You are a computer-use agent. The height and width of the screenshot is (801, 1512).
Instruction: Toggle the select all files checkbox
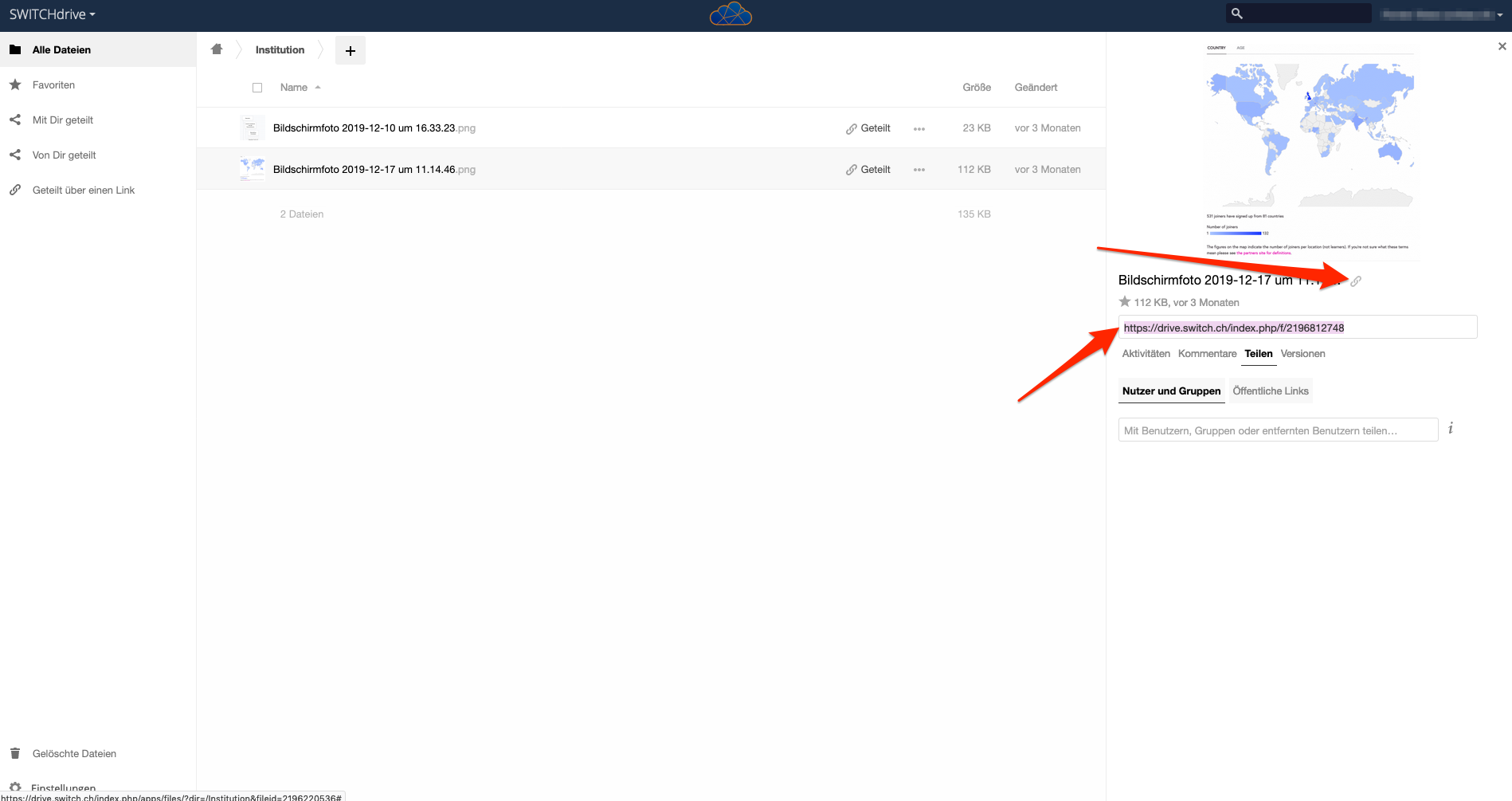pyautogui.click(x=257, y=88)
